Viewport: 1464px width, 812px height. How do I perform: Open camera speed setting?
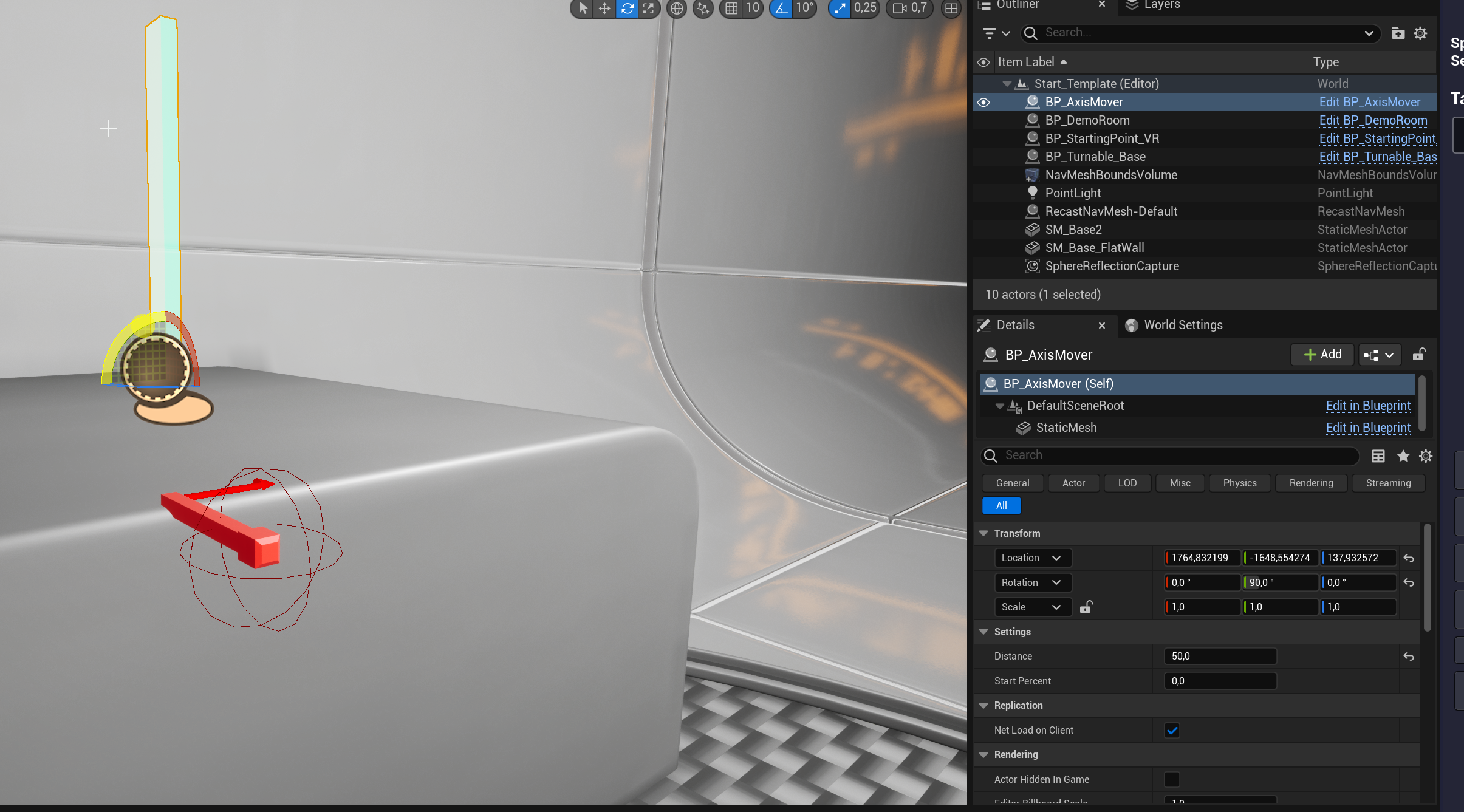click(x=909, y=9)
